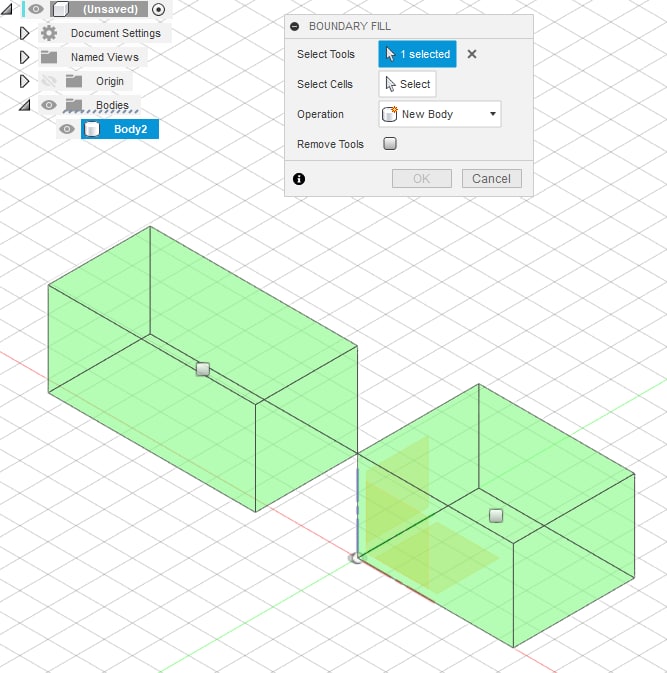Select Body2 in the browser tree
The height and width of the screenshot is (673, 667).
coord(130,129)
